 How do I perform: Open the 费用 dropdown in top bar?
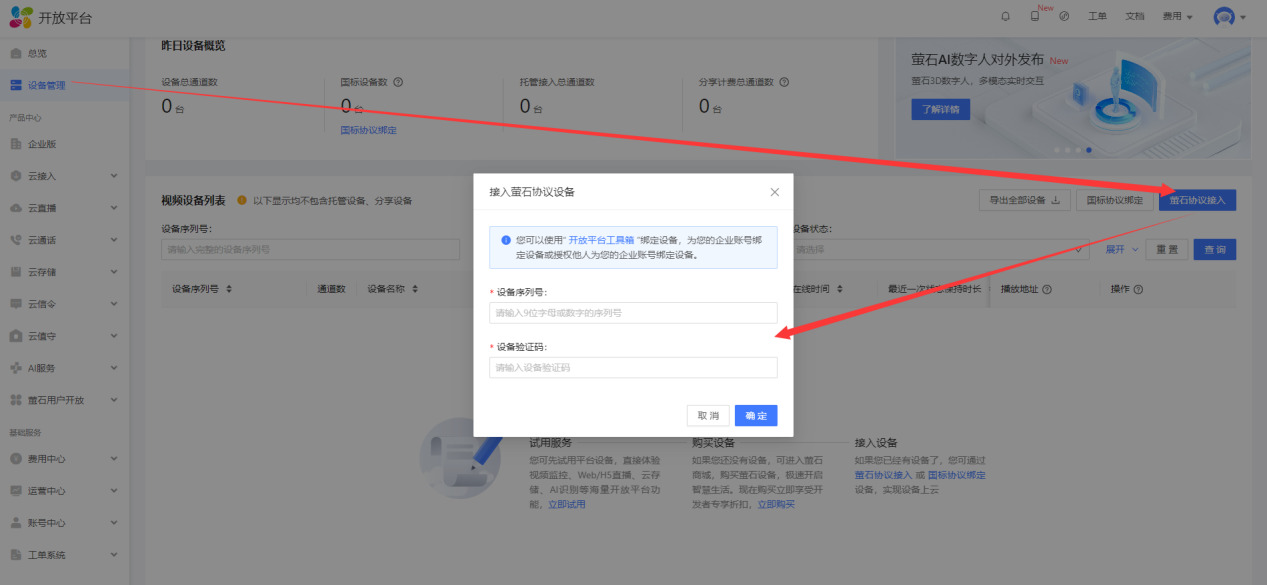pos(1177,16)
